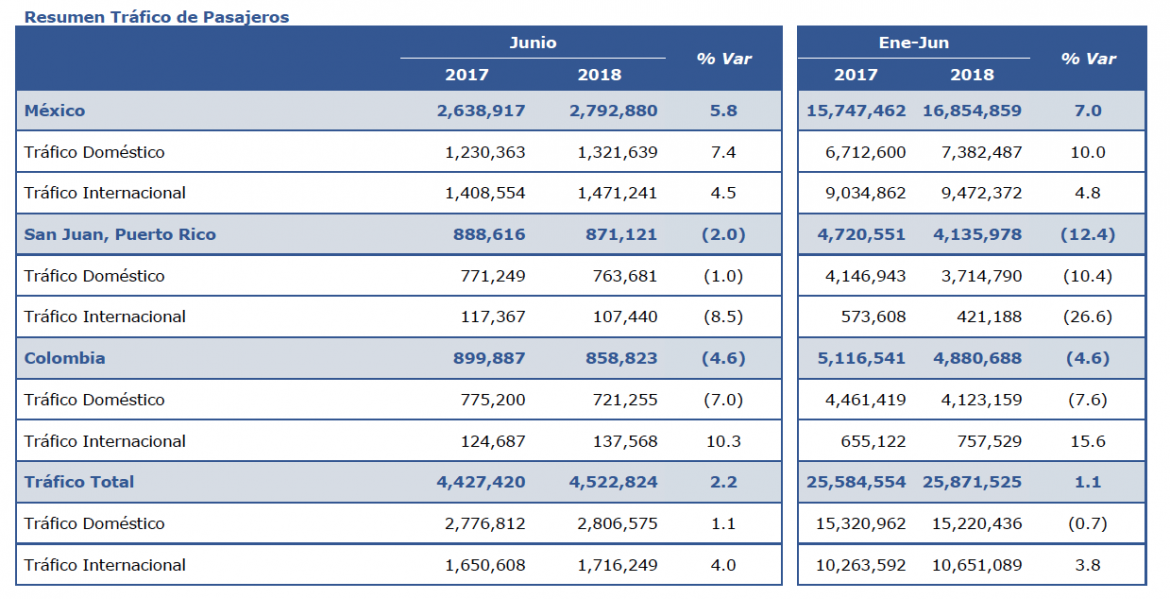1170x599 pixels.
Task: Select the 1,230,363 domestic traffic value
Action: click(485, 152)
